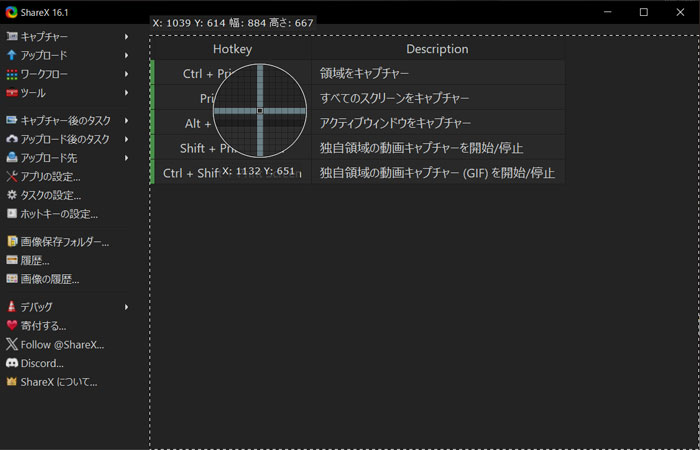Viewport: 700px width, 450px height.
Task: Click the Application settings wrench icon
Action: pos(12,177)
